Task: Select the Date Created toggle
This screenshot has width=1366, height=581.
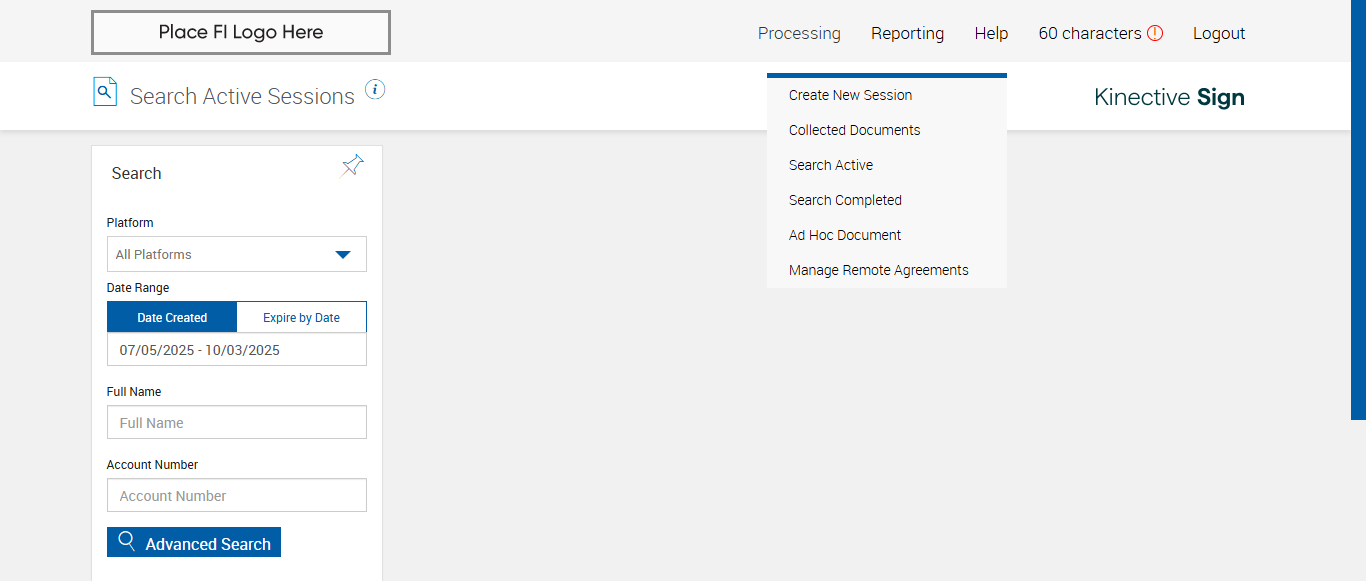Action: [x=172, y=317]
